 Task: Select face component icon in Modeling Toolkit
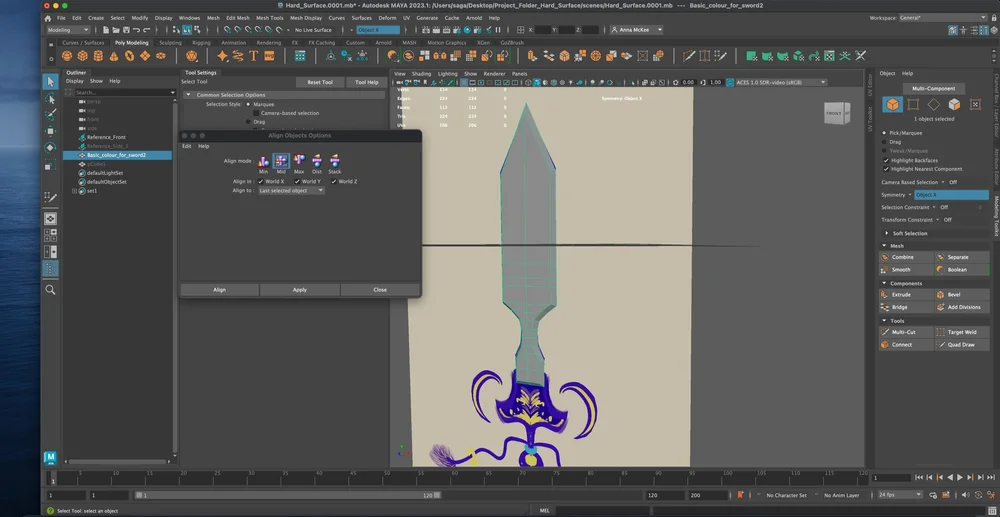(954, 105)
